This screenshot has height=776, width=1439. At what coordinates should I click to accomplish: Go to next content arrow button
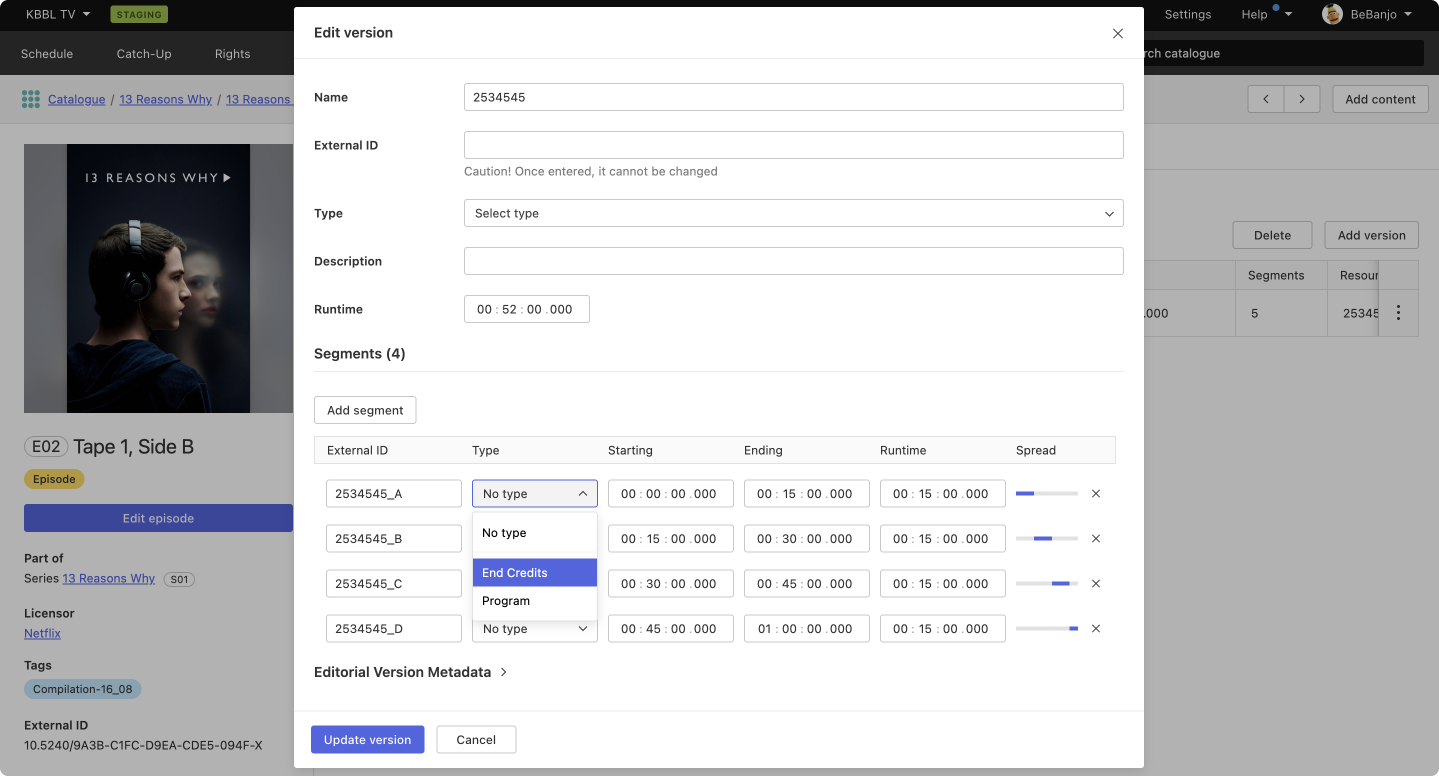(1302, 99)
